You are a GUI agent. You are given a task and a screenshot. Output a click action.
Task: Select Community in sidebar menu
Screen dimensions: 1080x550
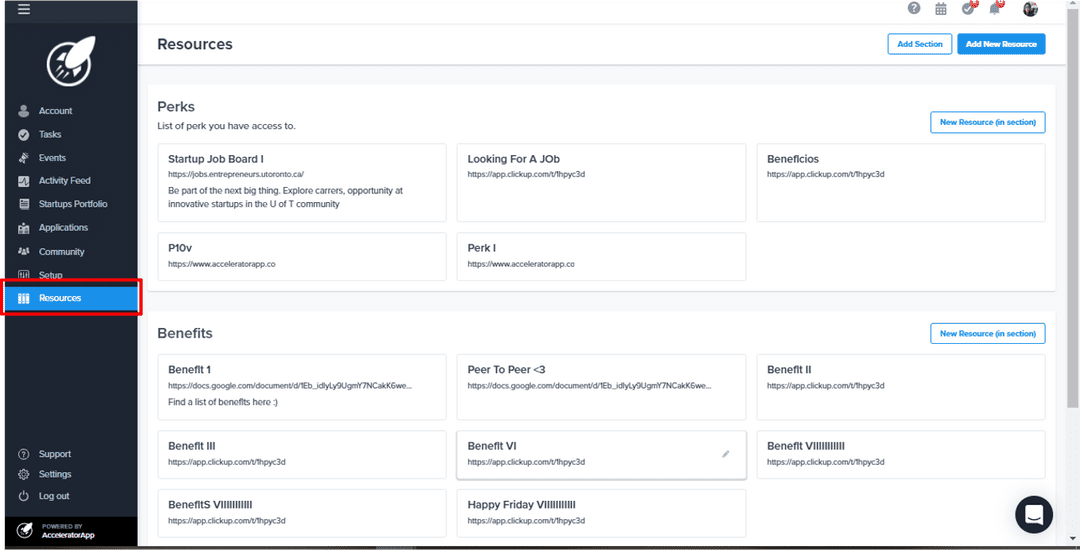point(61,252)
